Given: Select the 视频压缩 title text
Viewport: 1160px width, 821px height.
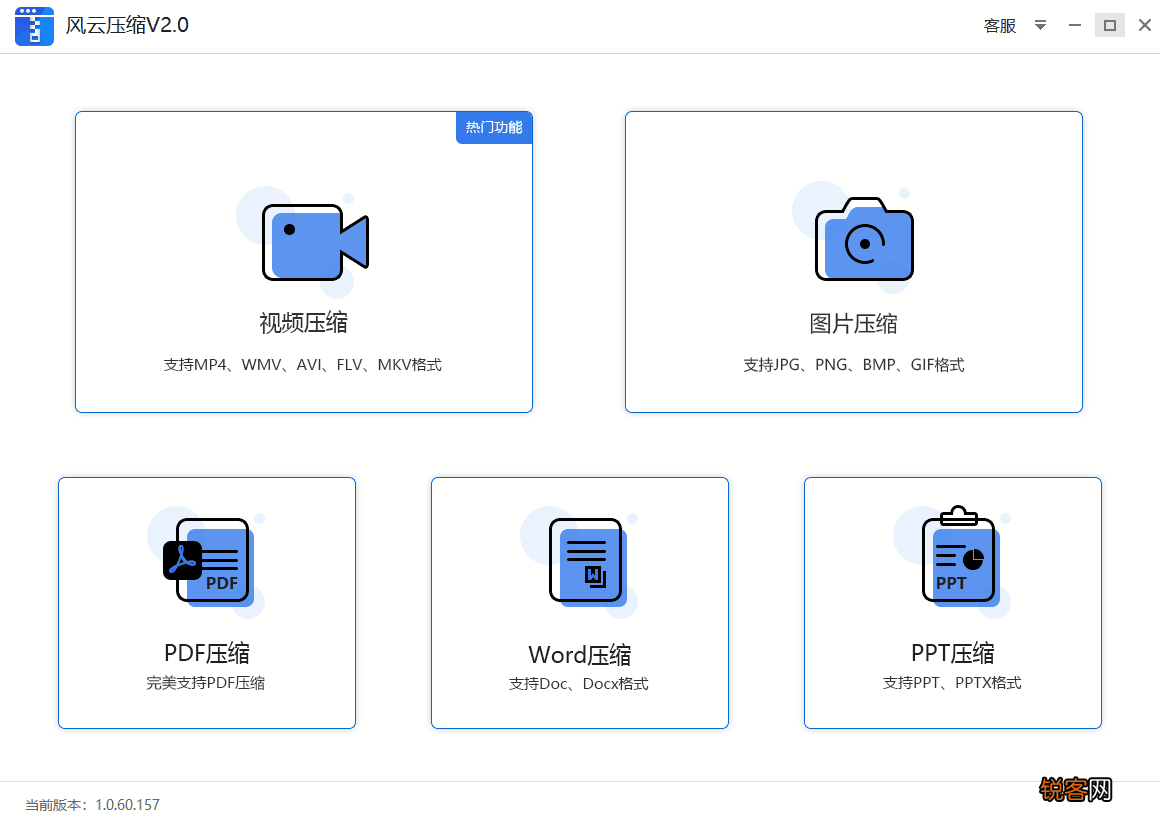Looking at the screenshot, I should pos(303,323).
